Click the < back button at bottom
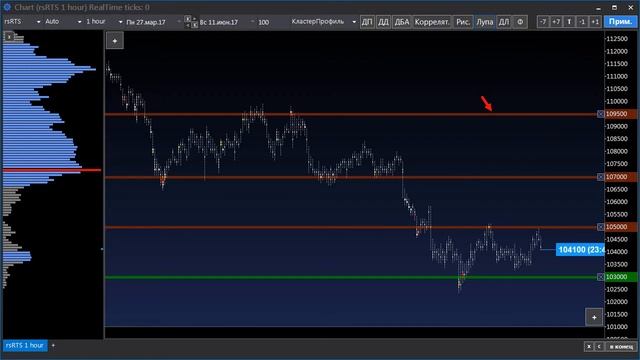Viewport: 640px width, 360px height. [599, 347]
